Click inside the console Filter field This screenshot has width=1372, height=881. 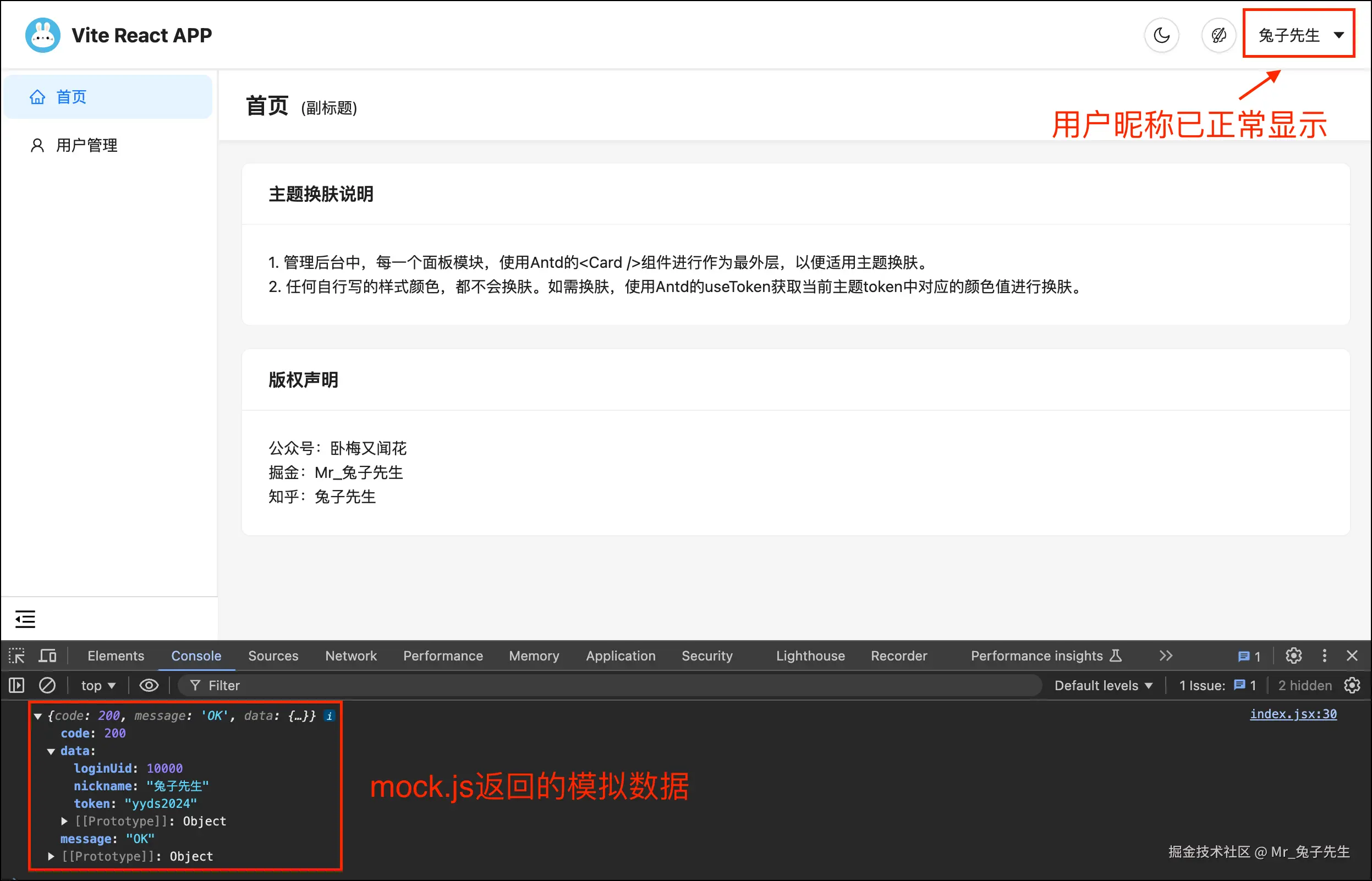(286, 685)
